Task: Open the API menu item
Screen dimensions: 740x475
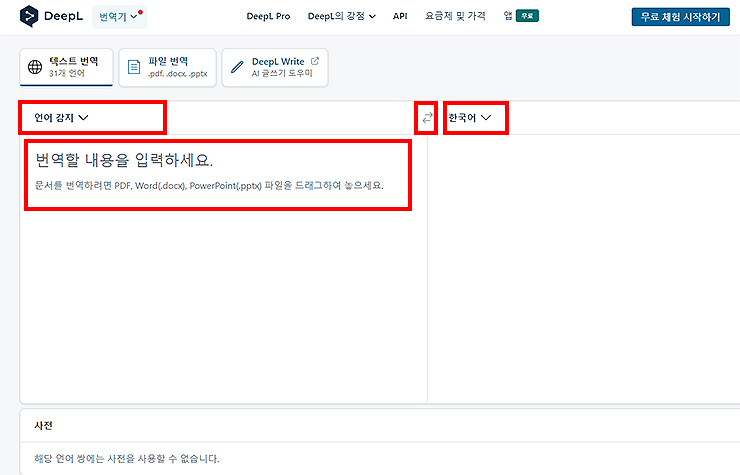Action: click(400, 16)
